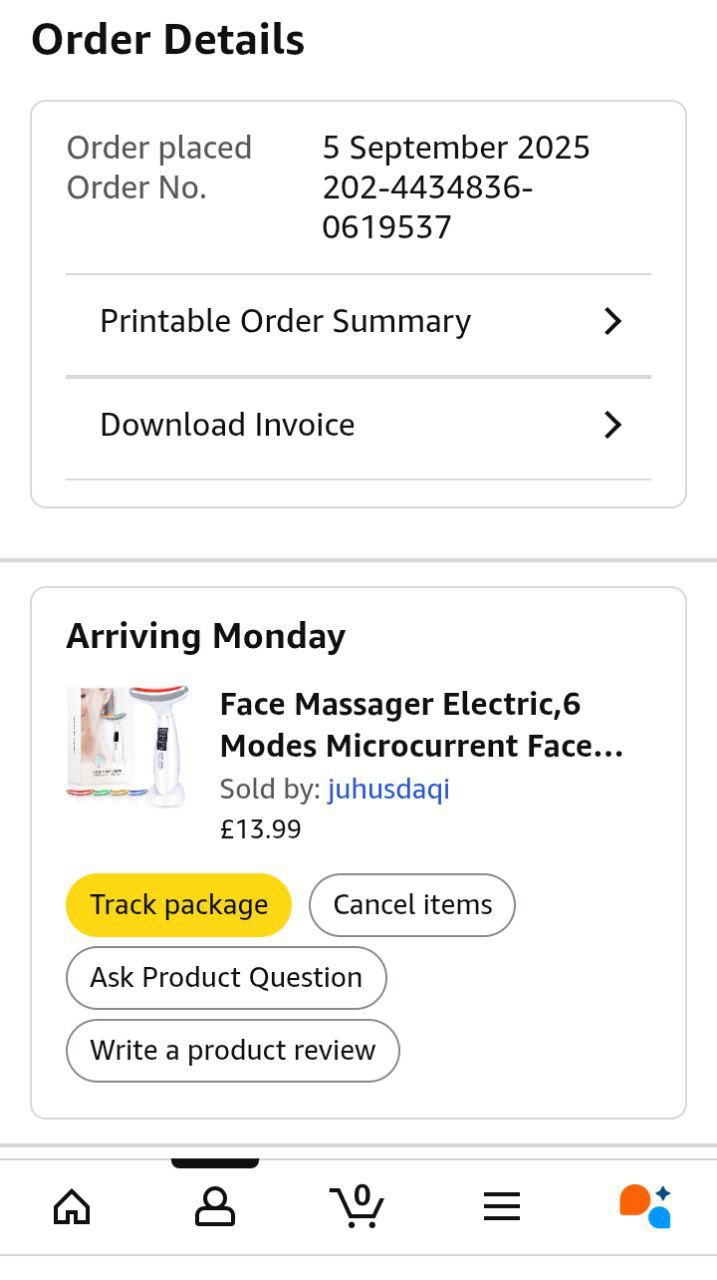Launch the Rufus AI assistant icon

tap(645, 1206)
